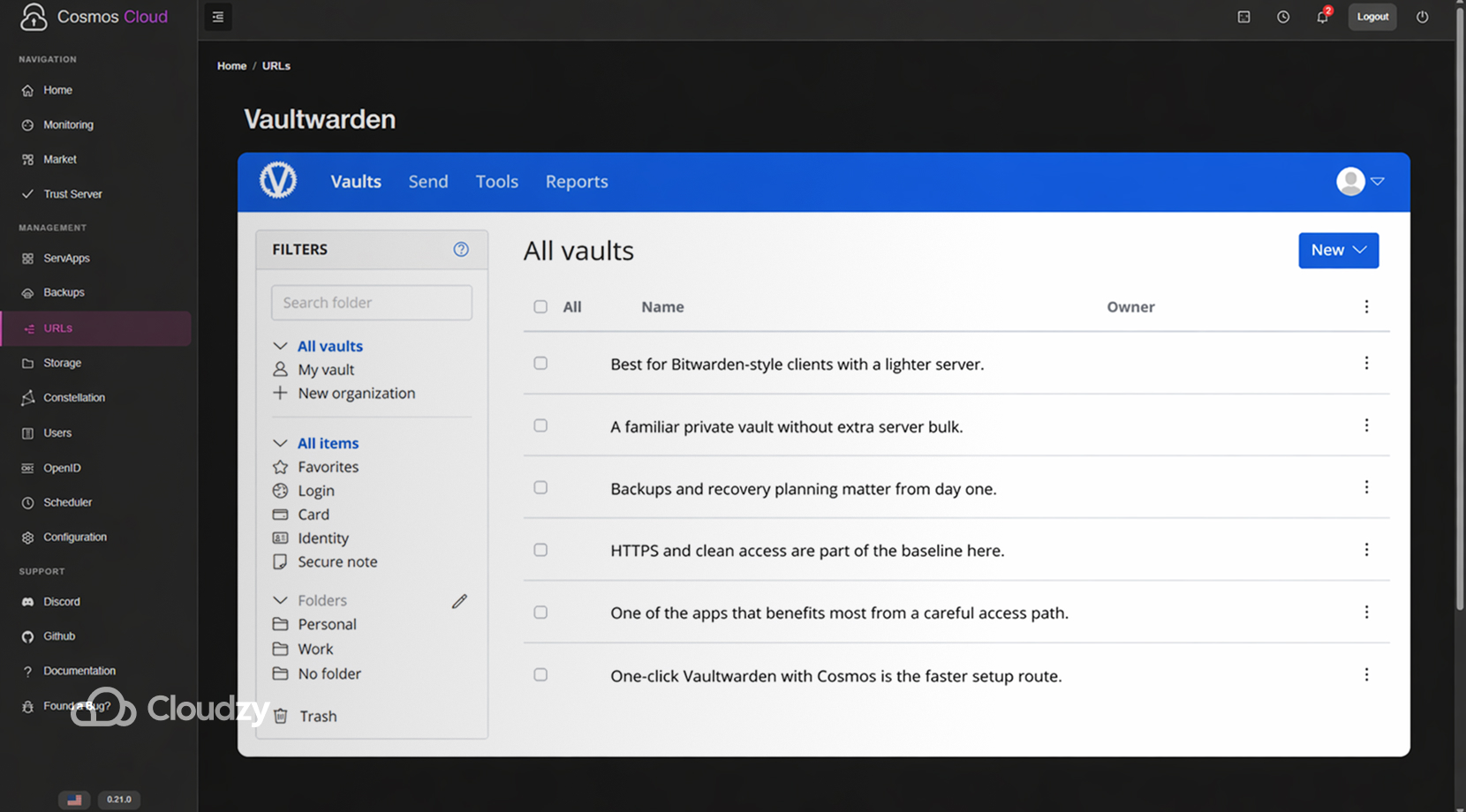Open the notifications bell in the top bar

[1322, 17]
